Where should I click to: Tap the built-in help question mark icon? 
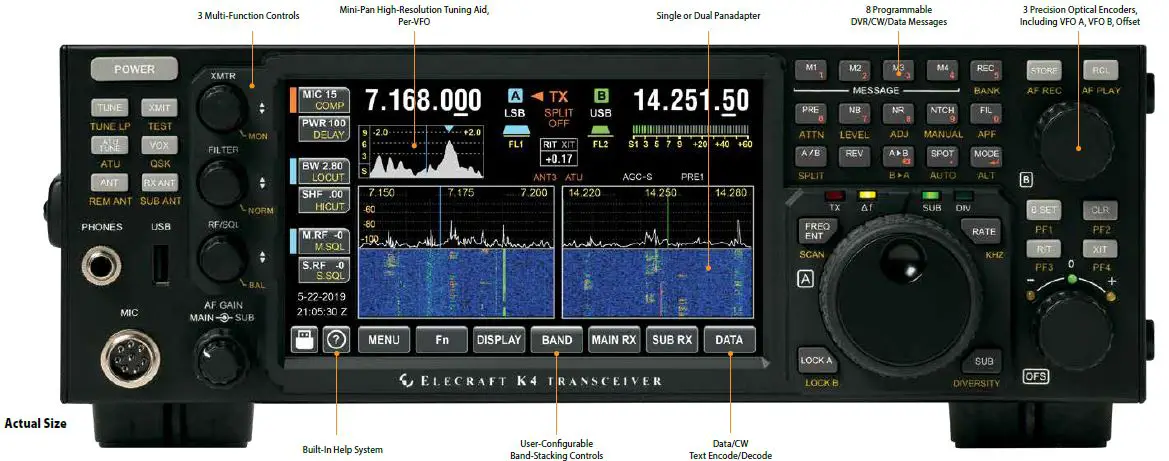336,339
